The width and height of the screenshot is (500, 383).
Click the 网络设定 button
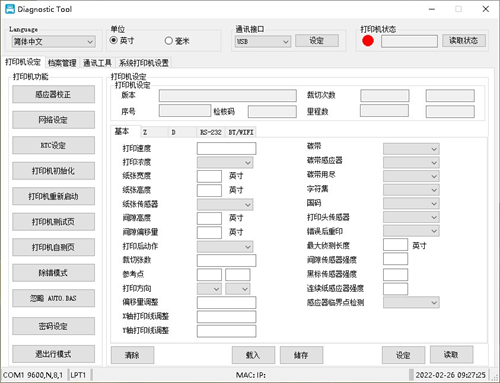tap(53, 120)
